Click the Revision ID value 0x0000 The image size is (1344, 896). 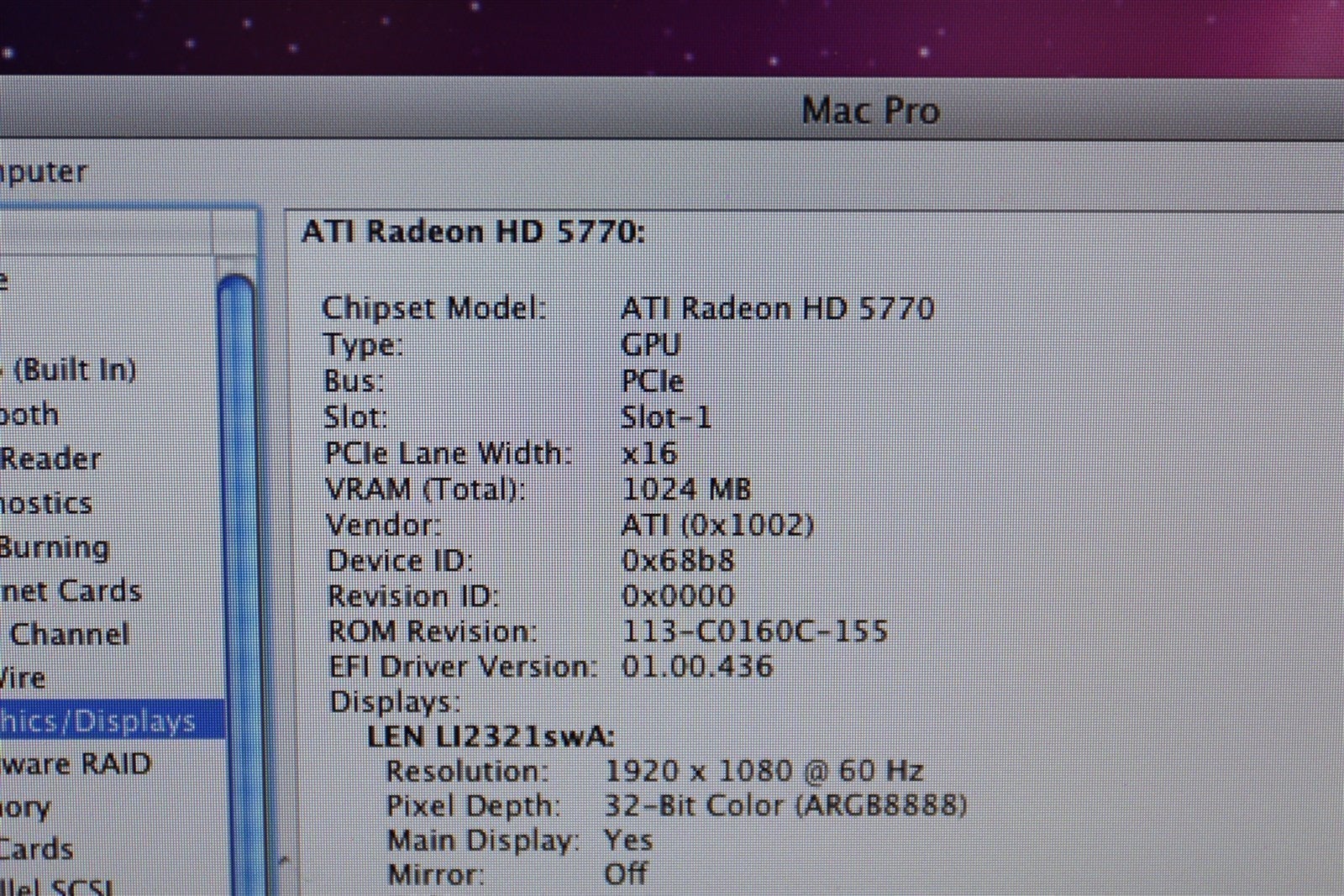(x=679, y=595)
